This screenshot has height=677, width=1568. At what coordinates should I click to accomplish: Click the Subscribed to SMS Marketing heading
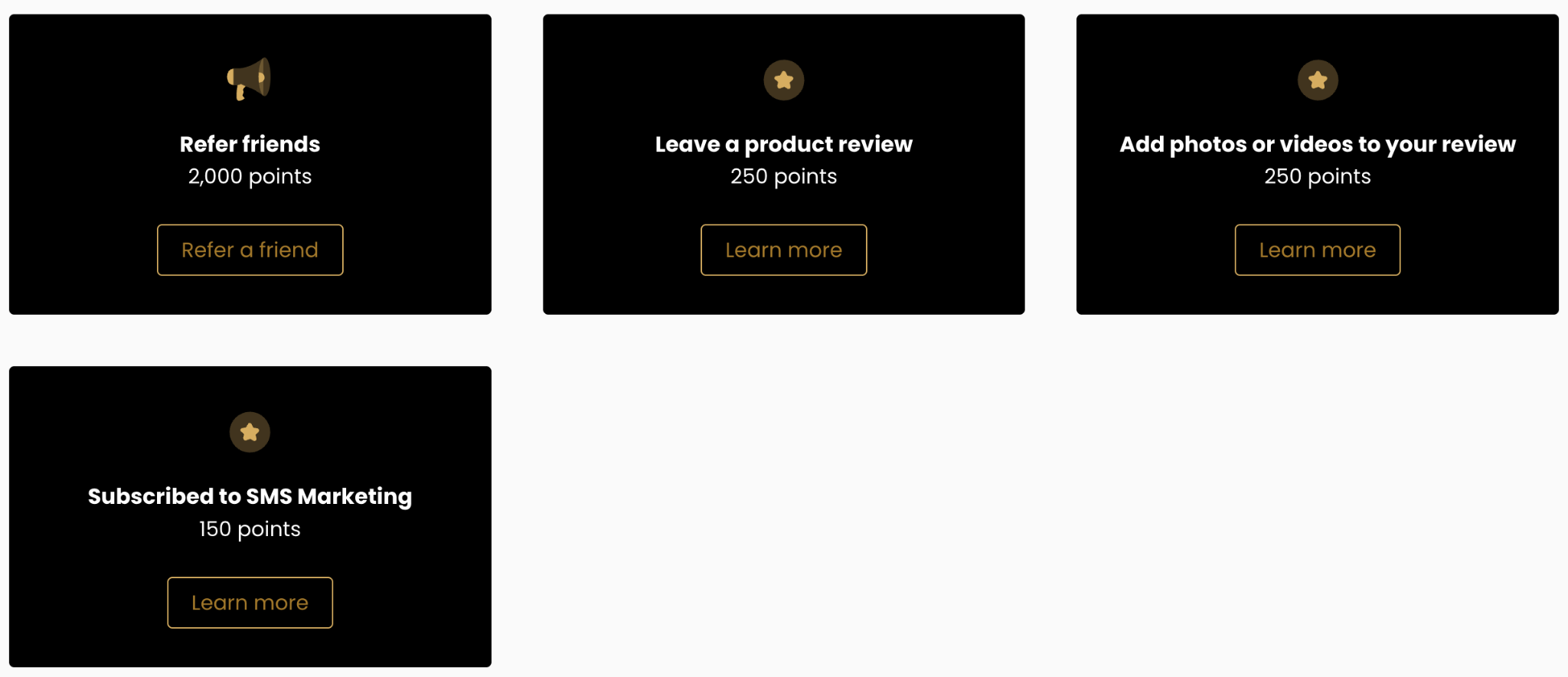pos(250,496)
